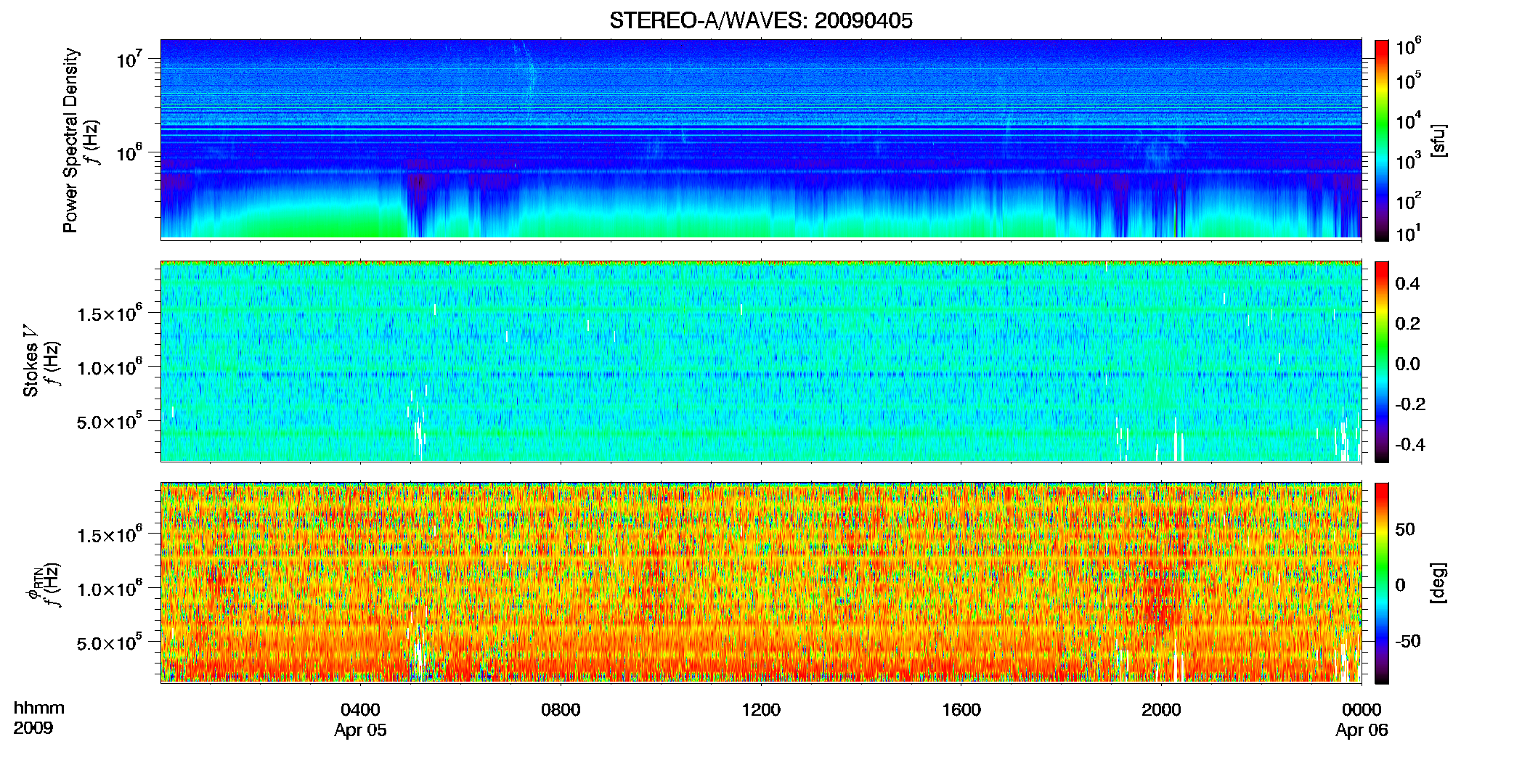
Task: Click the "-0.4" label on the Stokes color bar
Action: click(1409, 444)
